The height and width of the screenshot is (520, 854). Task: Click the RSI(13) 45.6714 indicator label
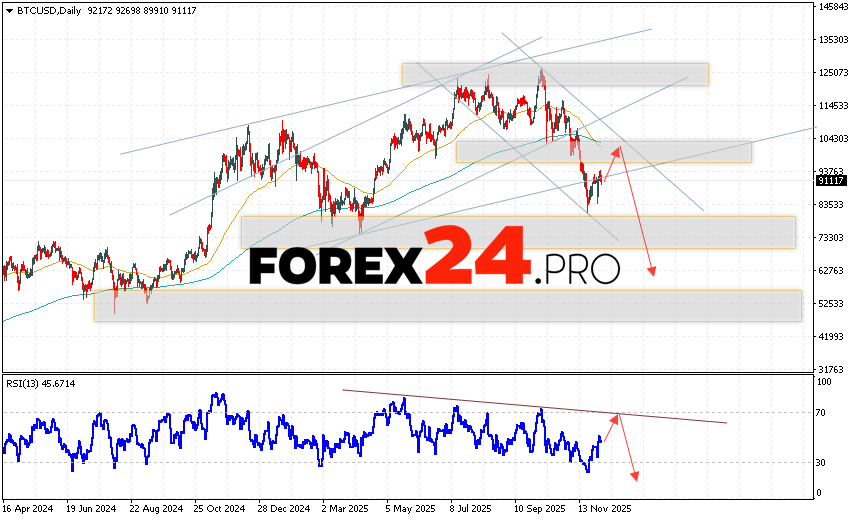pyautogui.click(x=39, y=384)
